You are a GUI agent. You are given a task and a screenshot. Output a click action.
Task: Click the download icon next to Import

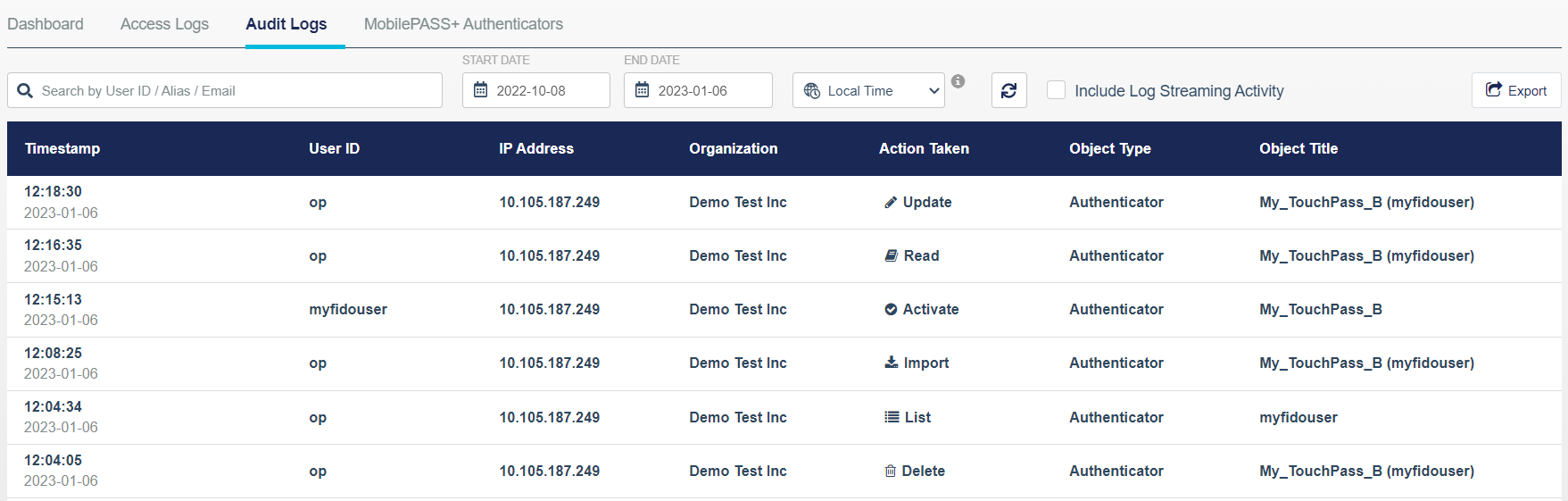(891, 363)
